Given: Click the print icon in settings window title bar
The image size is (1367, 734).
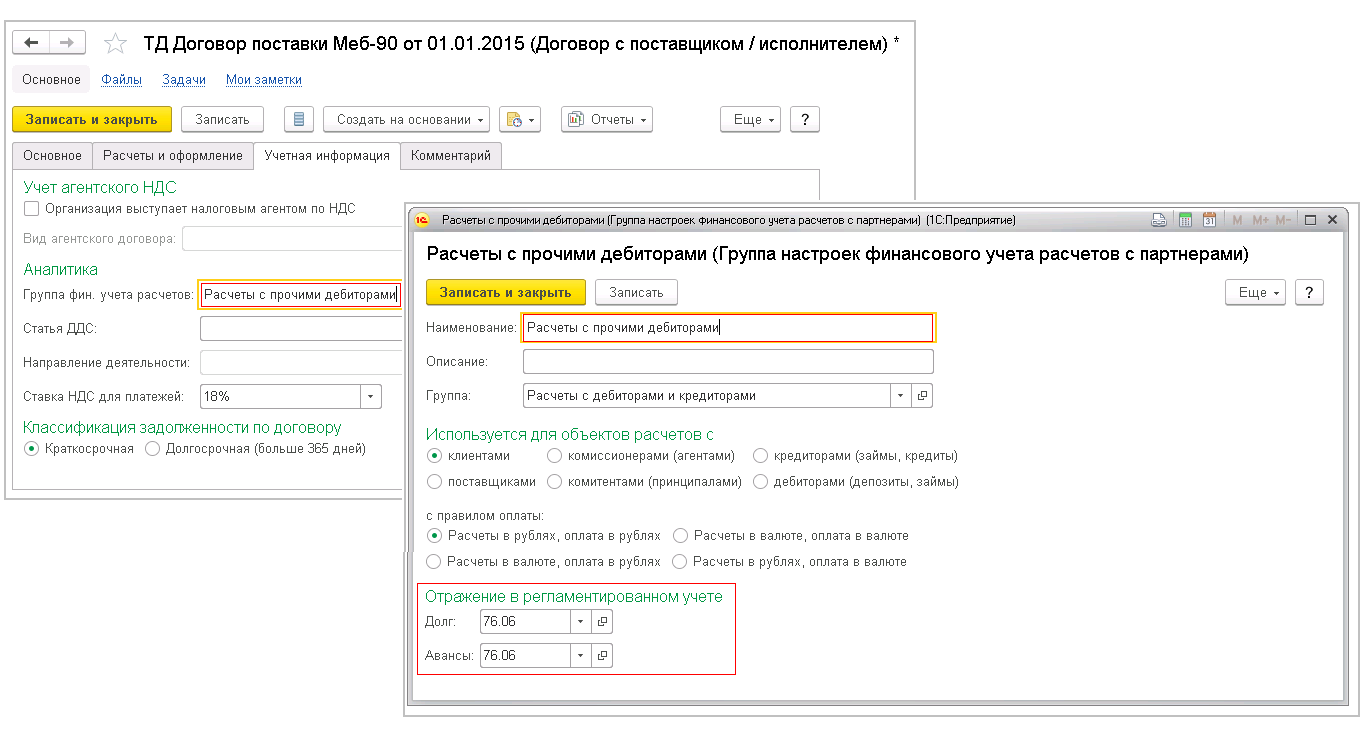Looking at the screenshot, I should click(x=1159, y=220).
